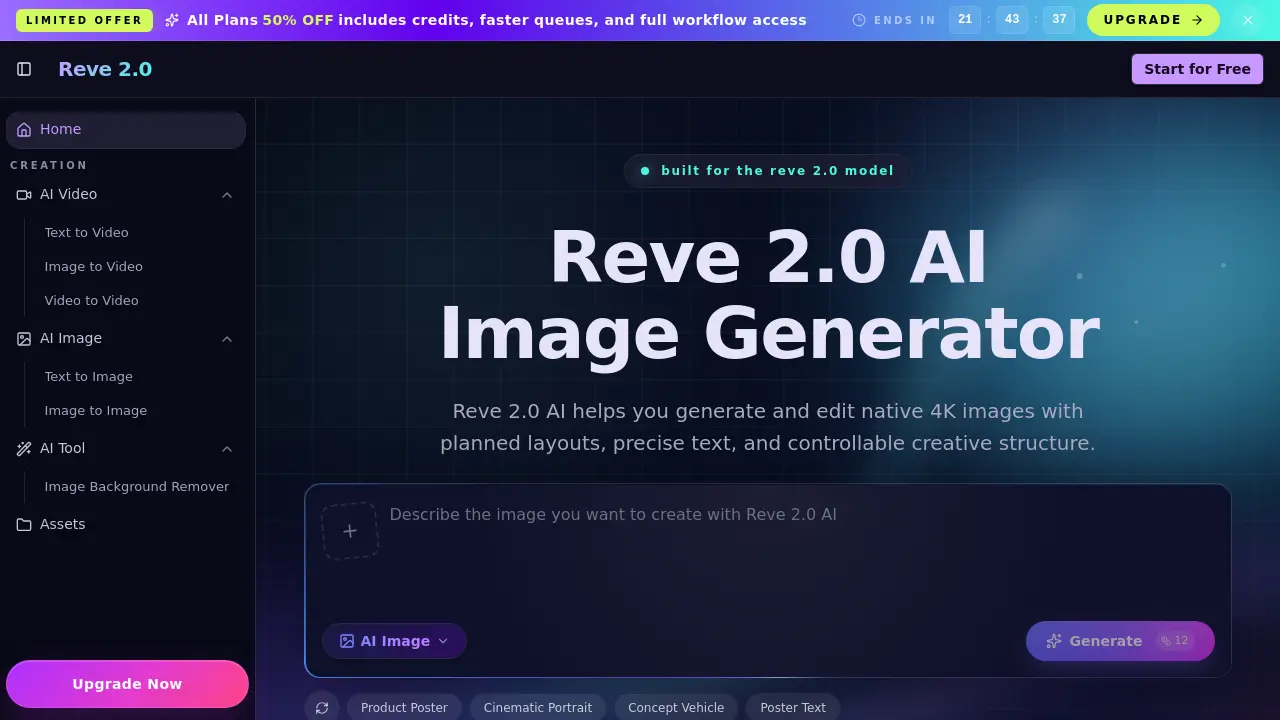Select the Cinematic Portrait suggestion

538,708
